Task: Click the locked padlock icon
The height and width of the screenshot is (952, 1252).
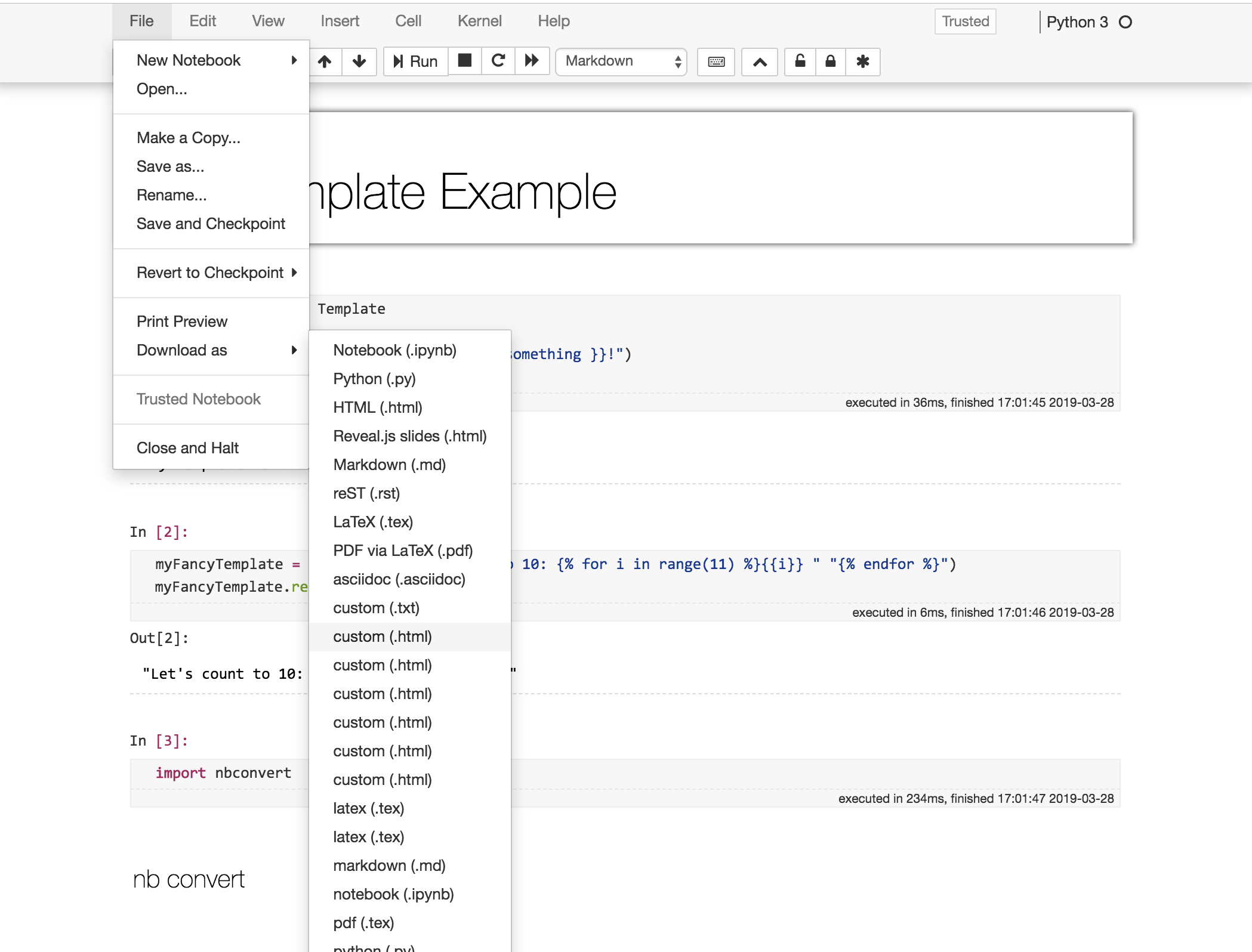Action: [831, 61]
